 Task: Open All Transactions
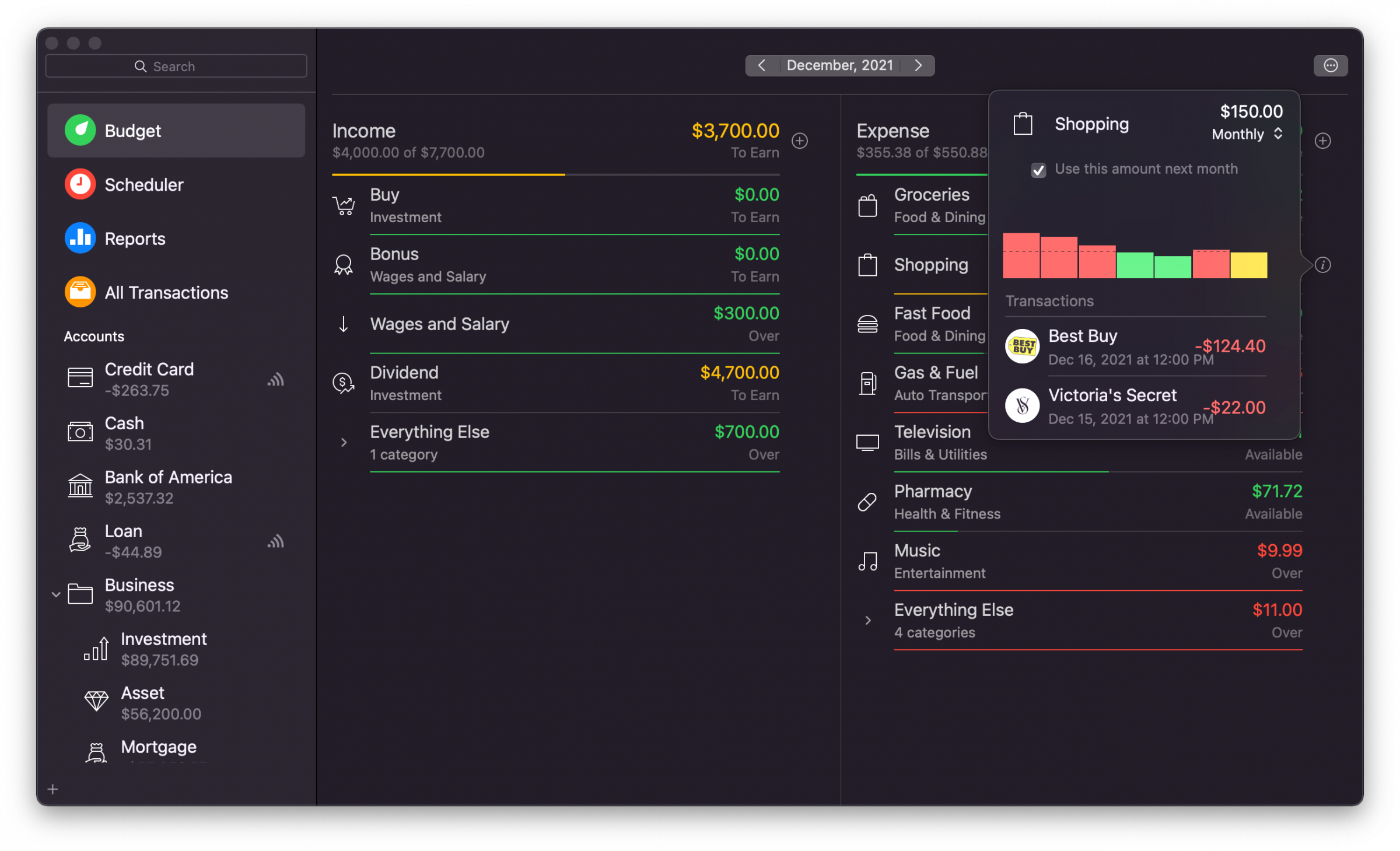tap(166, 292)
